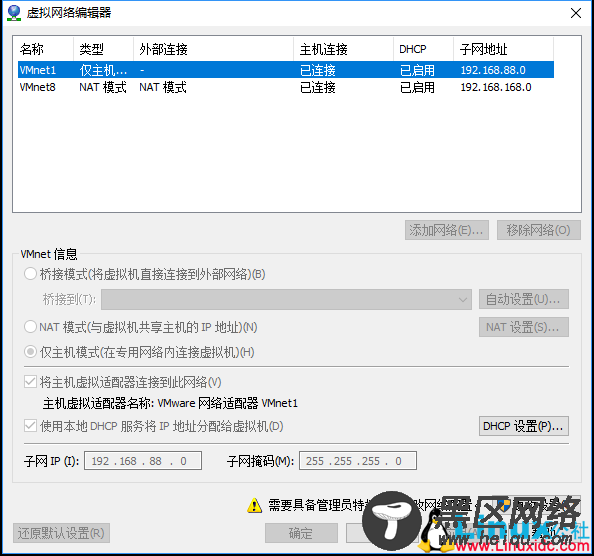The image size is (594, 556).
Task: Click VMnet1 type cell 仅主机...
Action: 103,70
